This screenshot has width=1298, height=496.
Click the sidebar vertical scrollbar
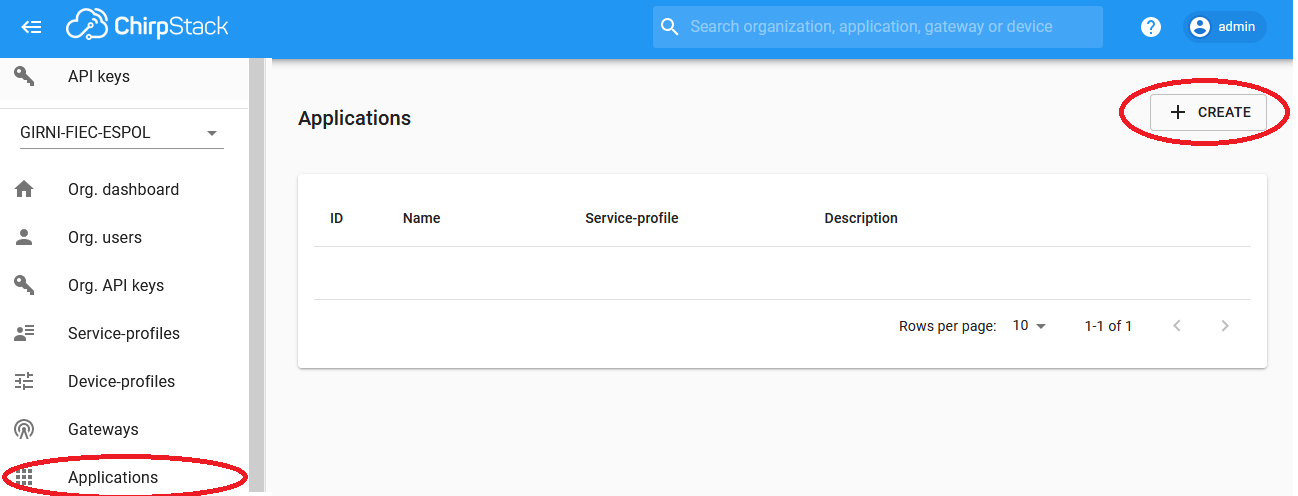[257, 270]
